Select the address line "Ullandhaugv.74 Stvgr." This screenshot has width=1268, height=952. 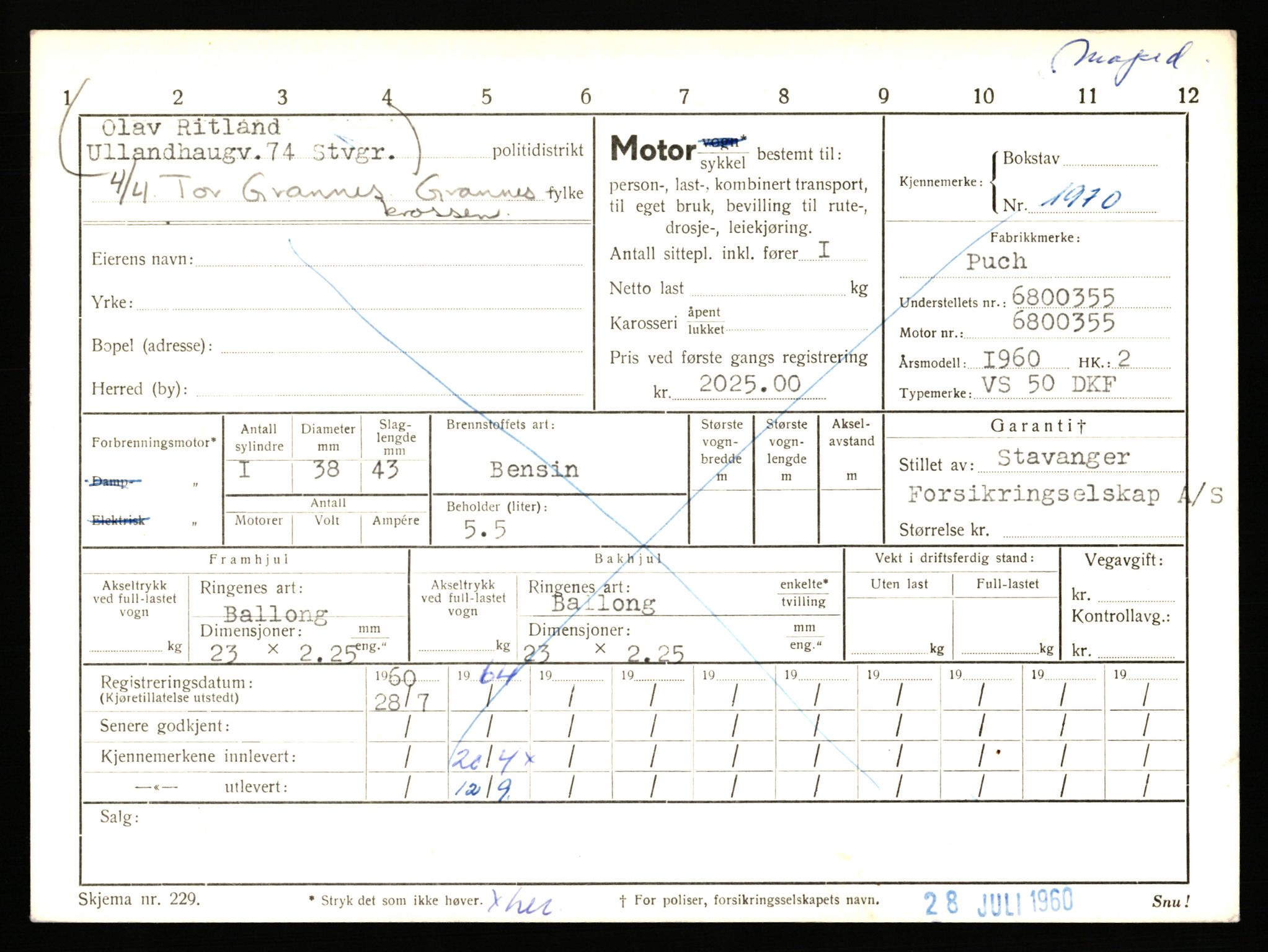pos(241,152)
